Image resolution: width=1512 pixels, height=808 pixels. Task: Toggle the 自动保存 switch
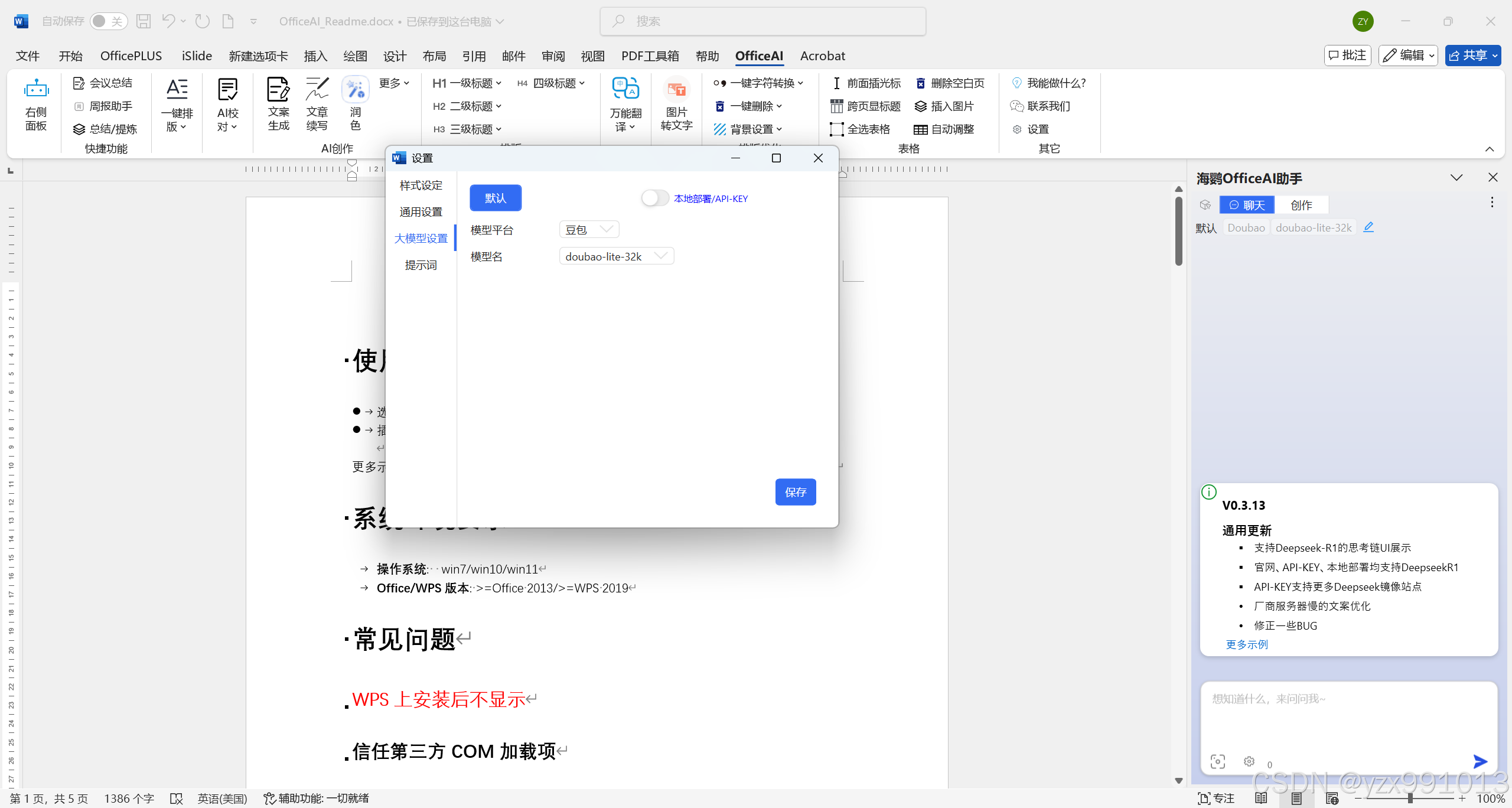click(108, 21)
